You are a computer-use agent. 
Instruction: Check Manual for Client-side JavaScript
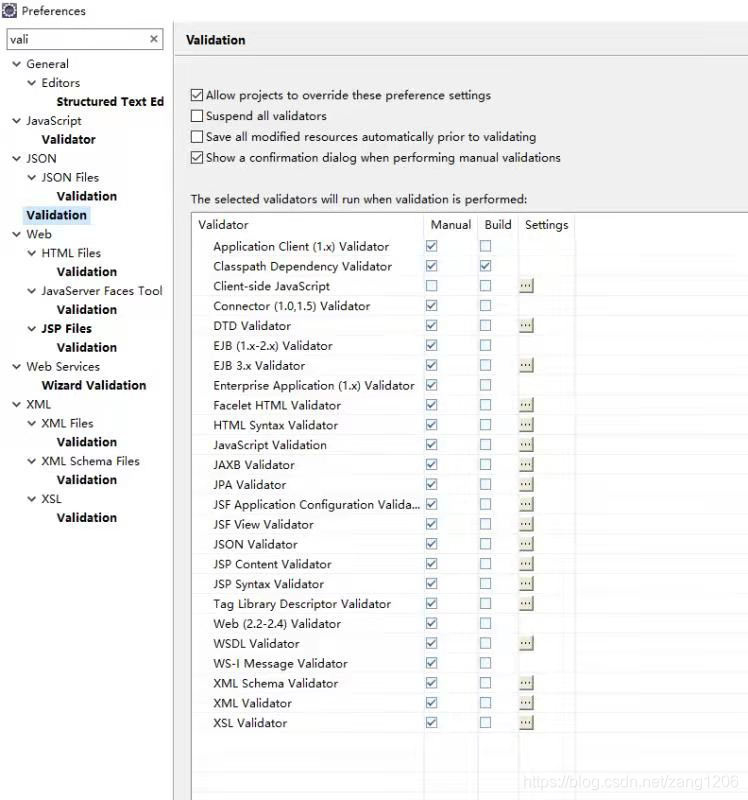point(432,286)
